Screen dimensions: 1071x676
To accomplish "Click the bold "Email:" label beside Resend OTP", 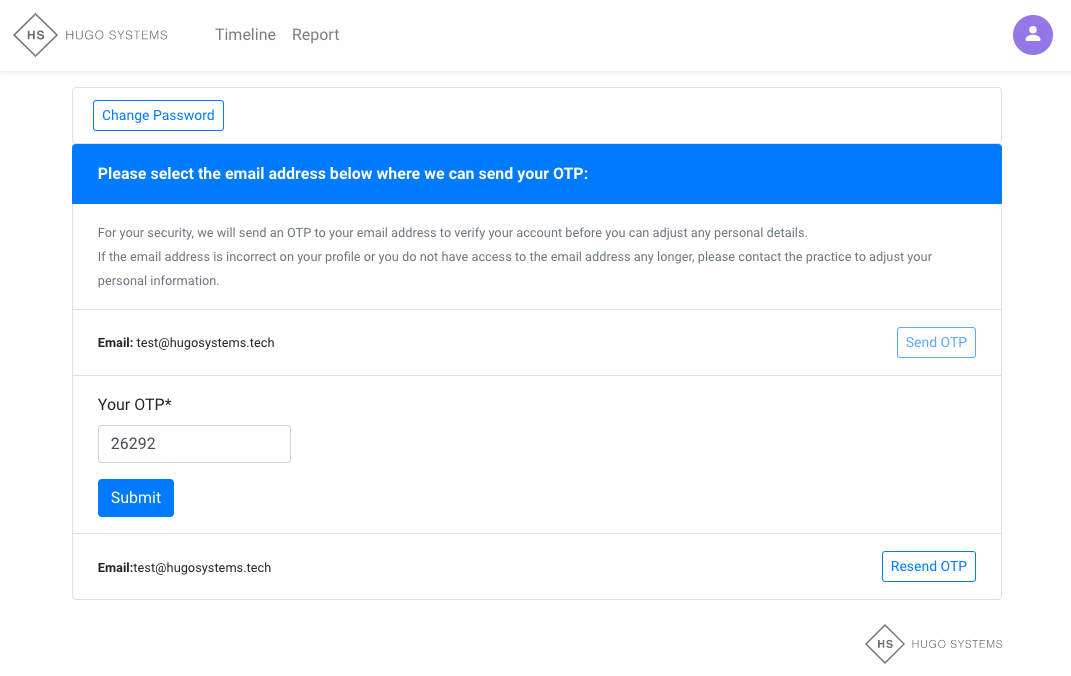I will pyautogui.click(x=115, y=568).
